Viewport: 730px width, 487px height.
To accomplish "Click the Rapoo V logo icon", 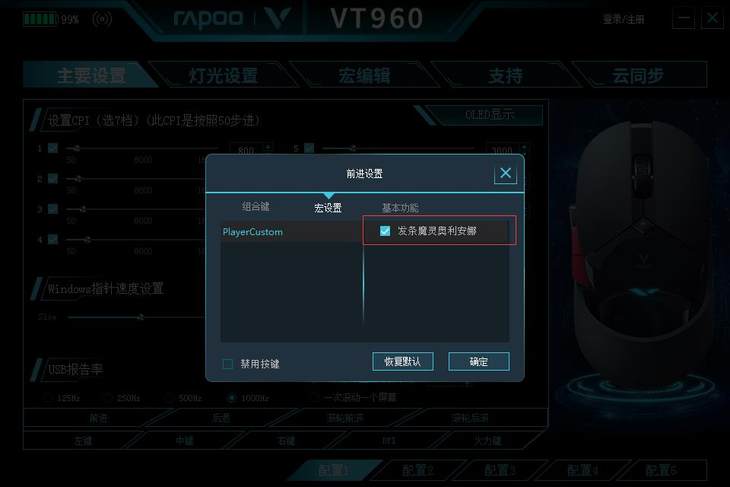I will pos(277,18).
